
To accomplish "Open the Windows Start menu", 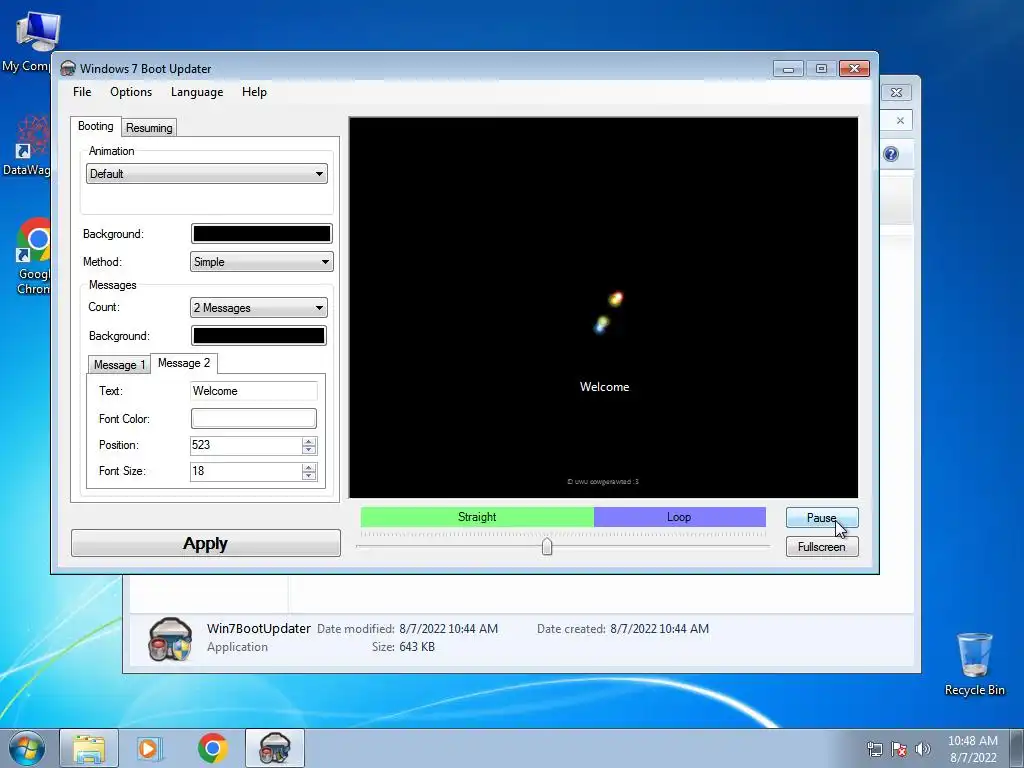I will tap(27, 748).
